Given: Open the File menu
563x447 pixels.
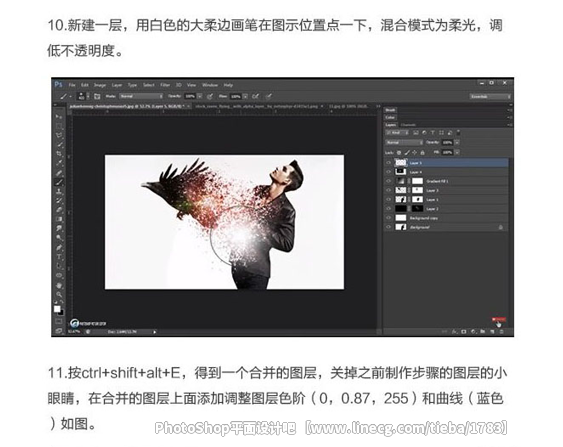Looking at the screenshot, I should [x=72, y=85].
